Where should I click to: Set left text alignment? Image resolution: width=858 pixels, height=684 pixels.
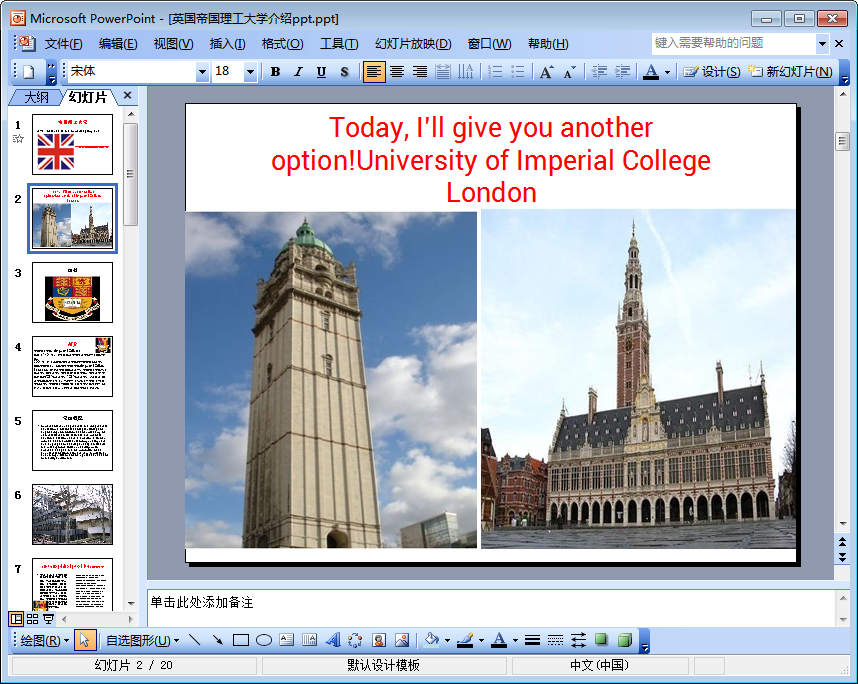tap(374, 72)
